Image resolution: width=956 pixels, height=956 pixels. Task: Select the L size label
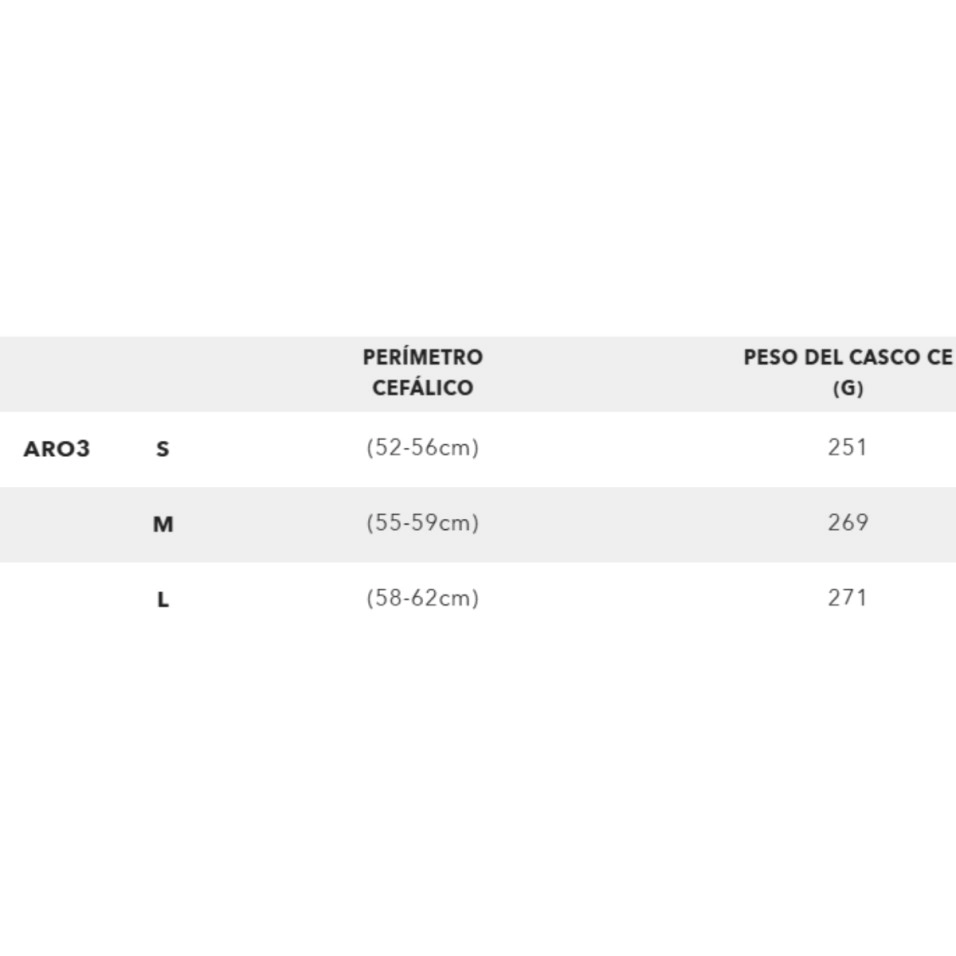162,600
